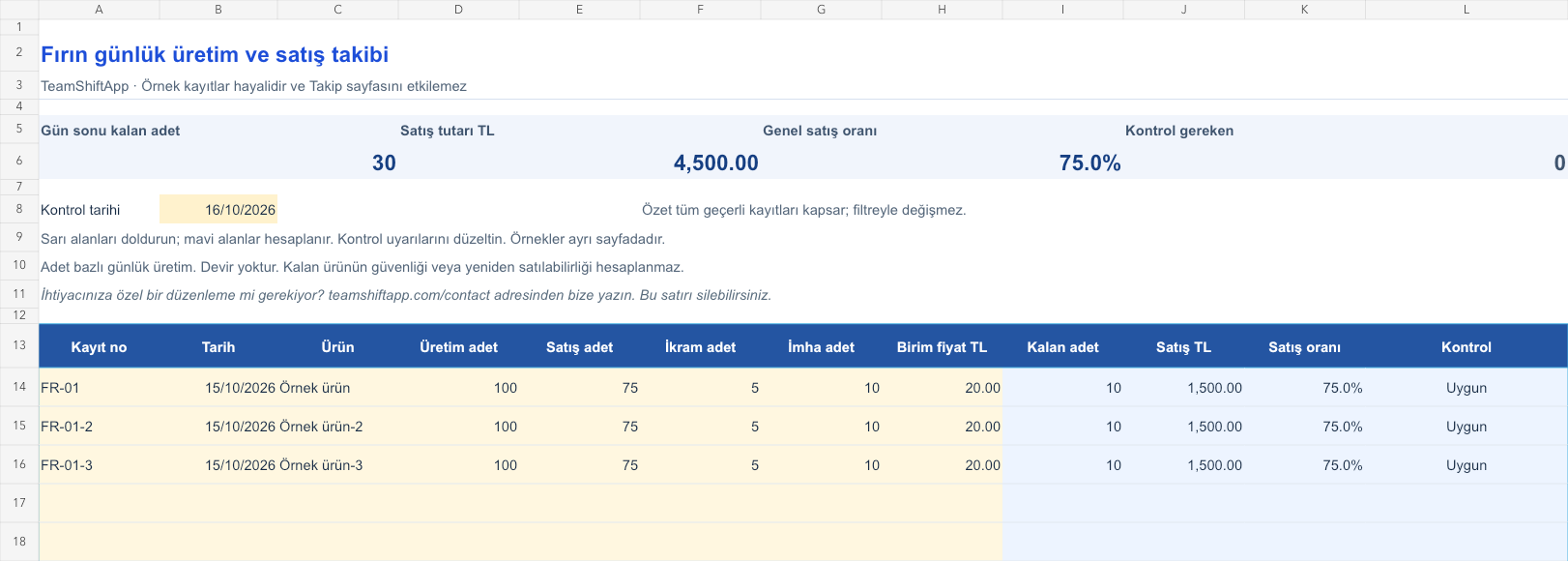
Task: Select Kalan adet value 10 in row FR-01-3
Action: [x=1062, y=465]
